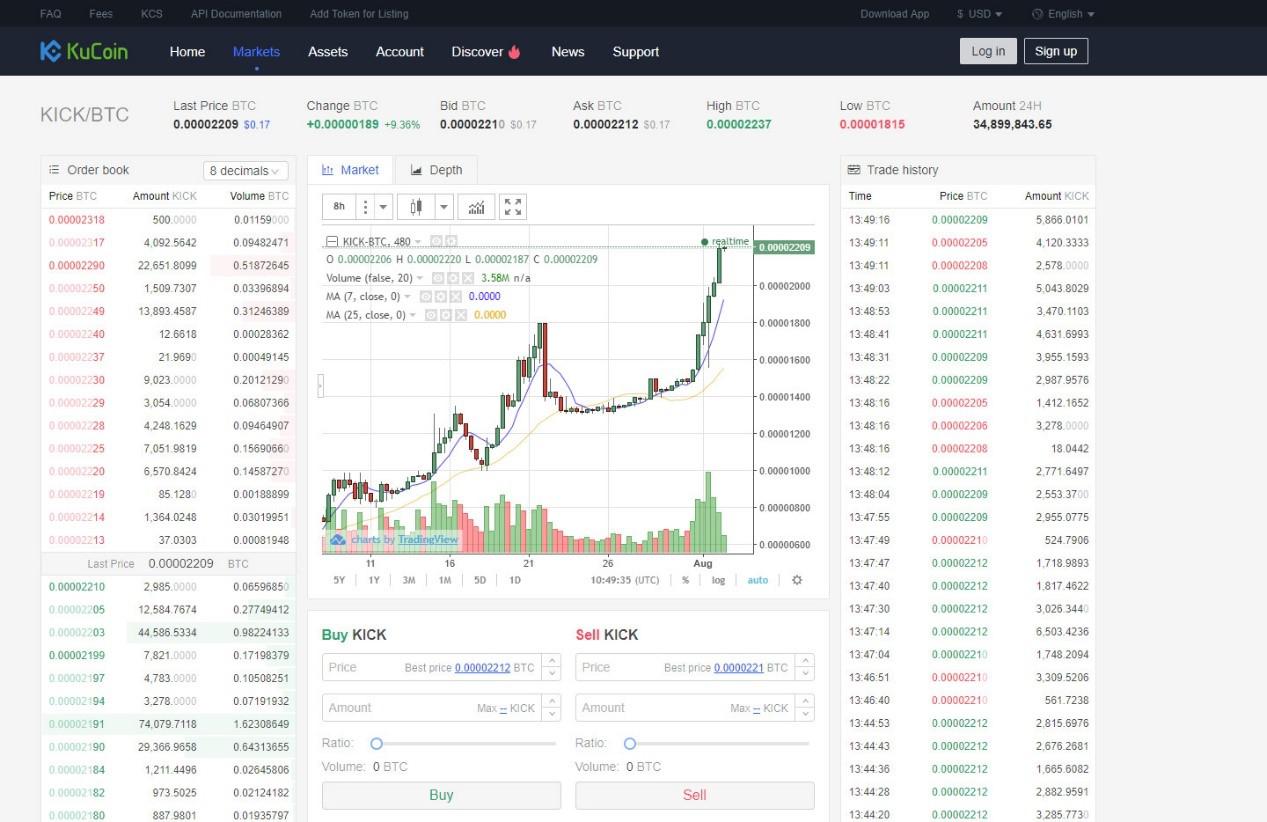Click the dollar currency icon
1267x822 pixels.
960,14
